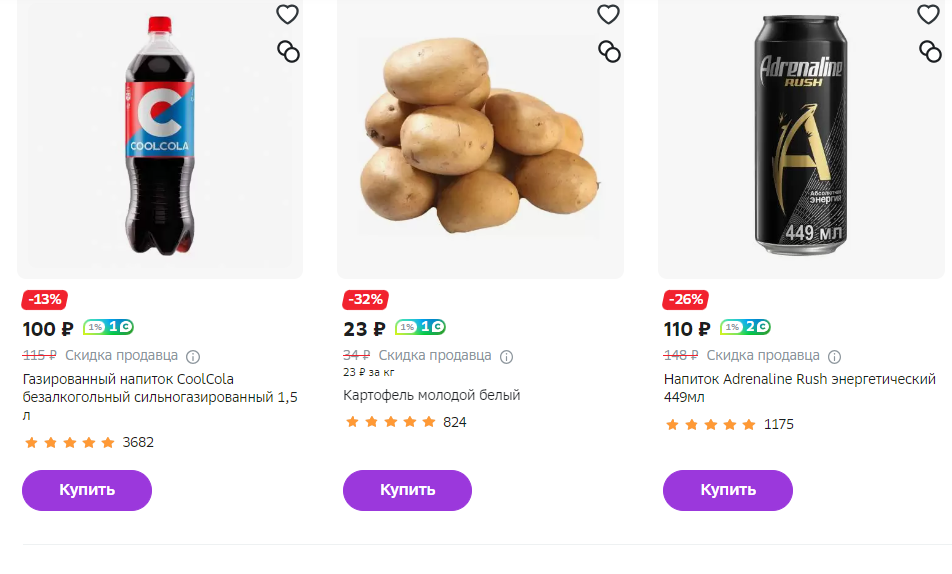This screenshot has height=574, width=952.
Task: Open the CoolCola product title link
Action: tap(160, 397)
